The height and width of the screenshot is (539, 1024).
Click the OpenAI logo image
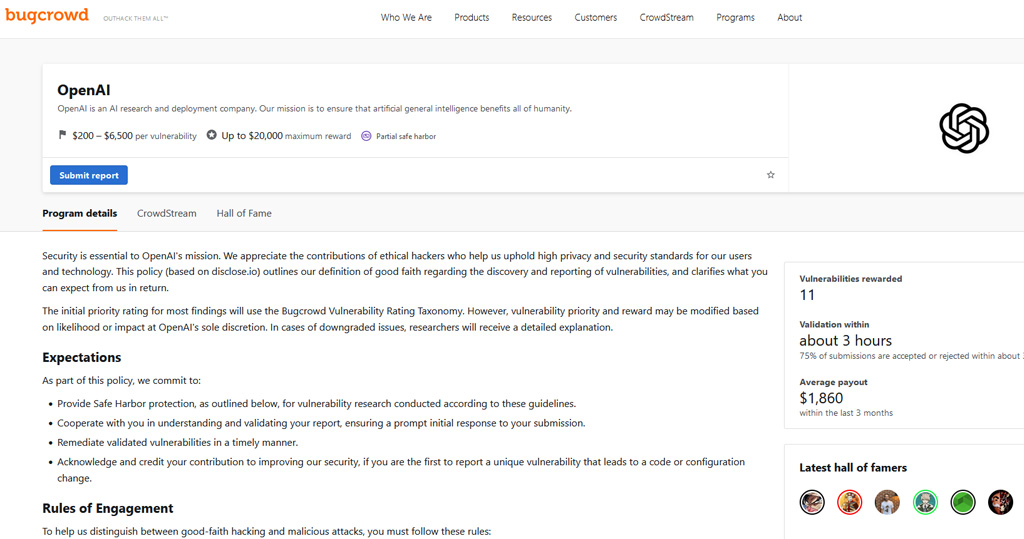[x=963, y=128]
